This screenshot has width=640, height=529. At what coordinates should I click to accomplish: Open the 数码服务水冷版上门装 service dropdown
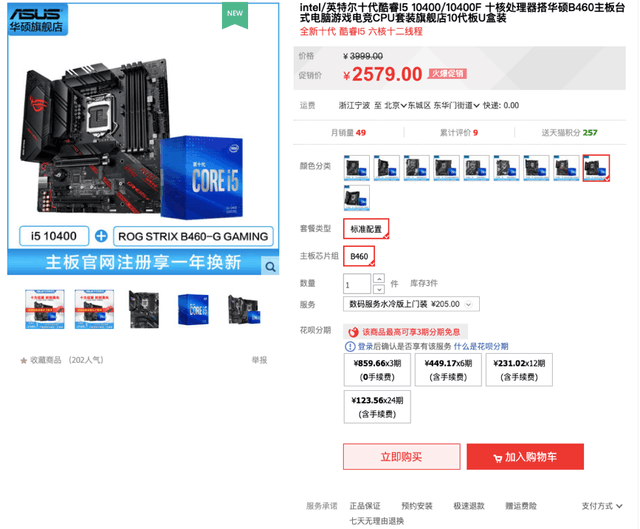pos(411,304)
